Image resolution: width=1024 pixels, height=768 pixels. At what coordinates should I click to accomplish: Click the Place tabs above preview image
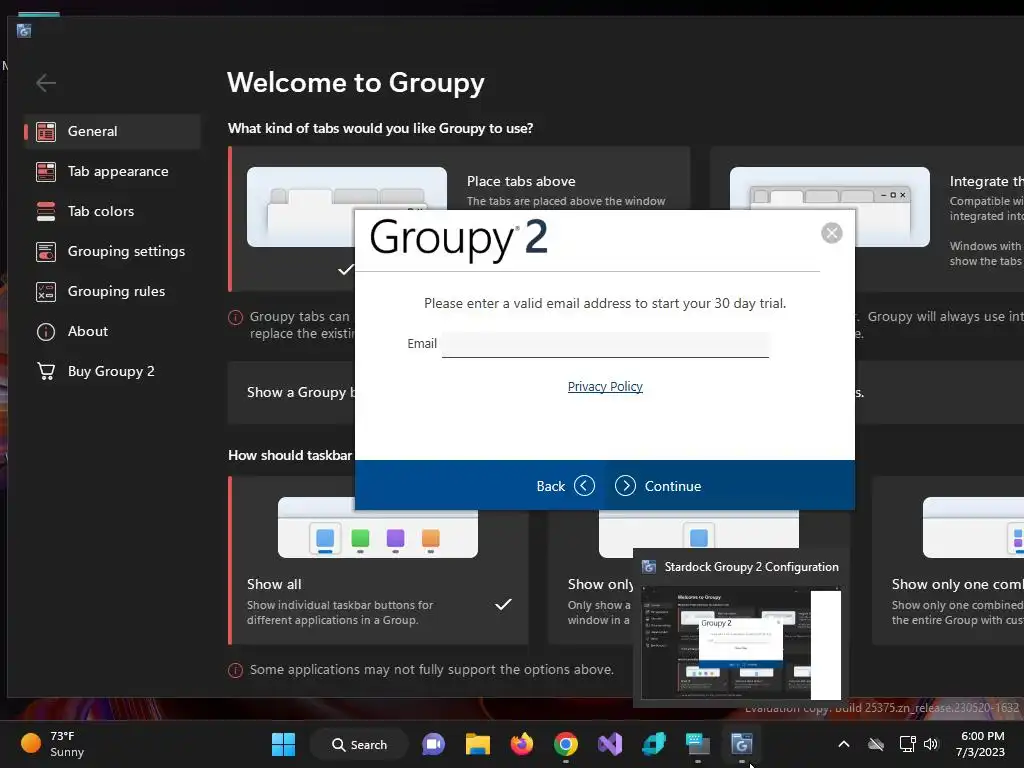[x=347, y=206]
